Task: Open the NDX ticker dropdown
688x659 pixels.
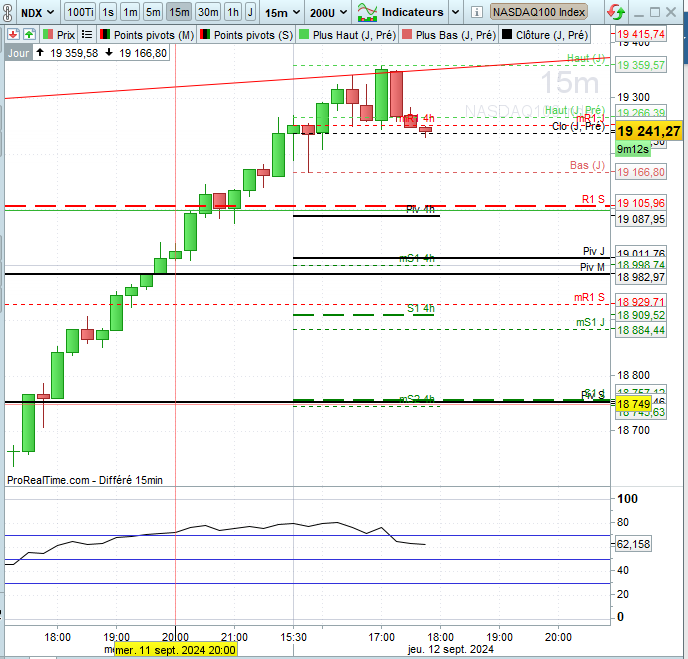Action: point(37,13)
